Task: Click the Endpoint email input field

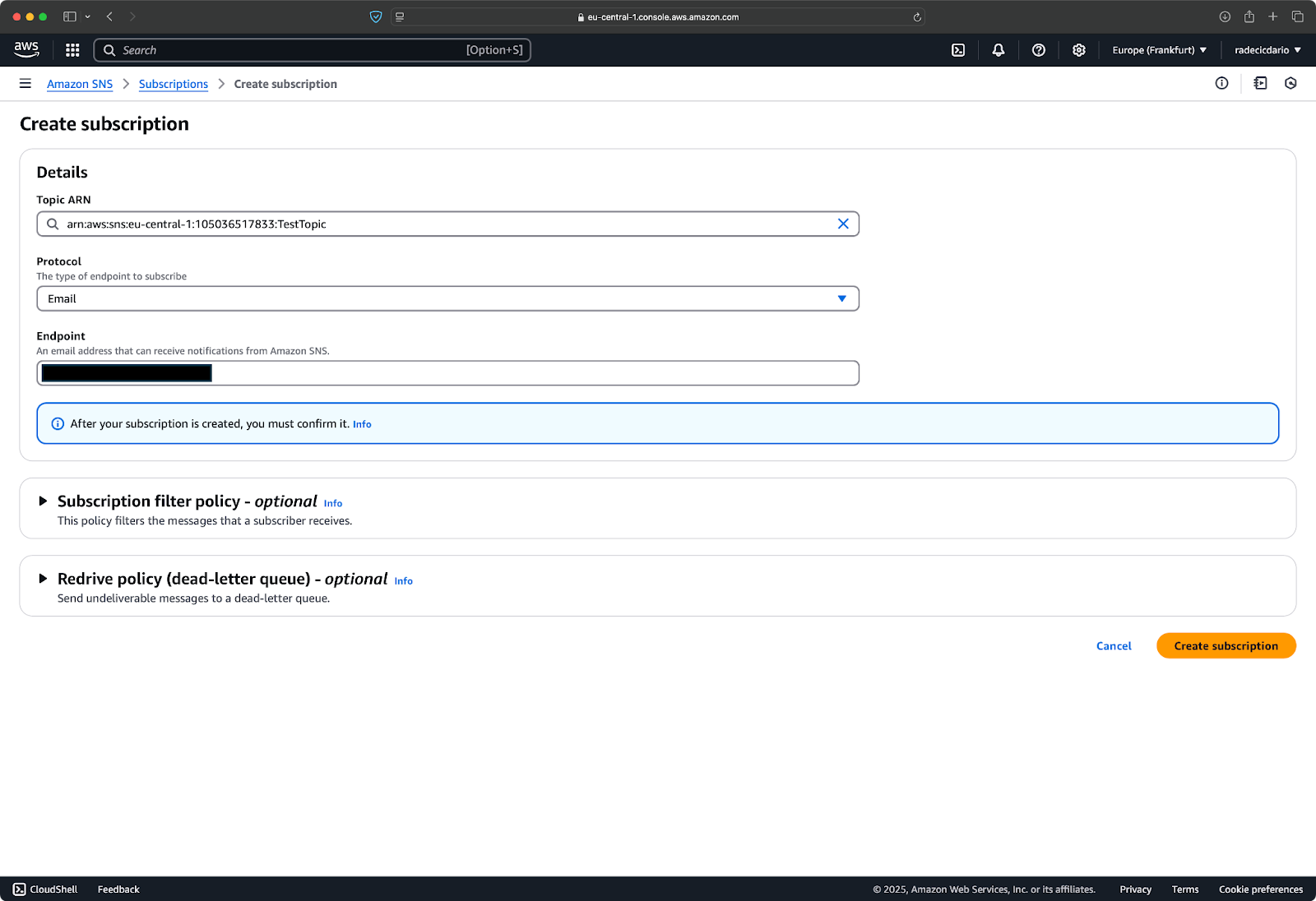Action: pos(447,373)
